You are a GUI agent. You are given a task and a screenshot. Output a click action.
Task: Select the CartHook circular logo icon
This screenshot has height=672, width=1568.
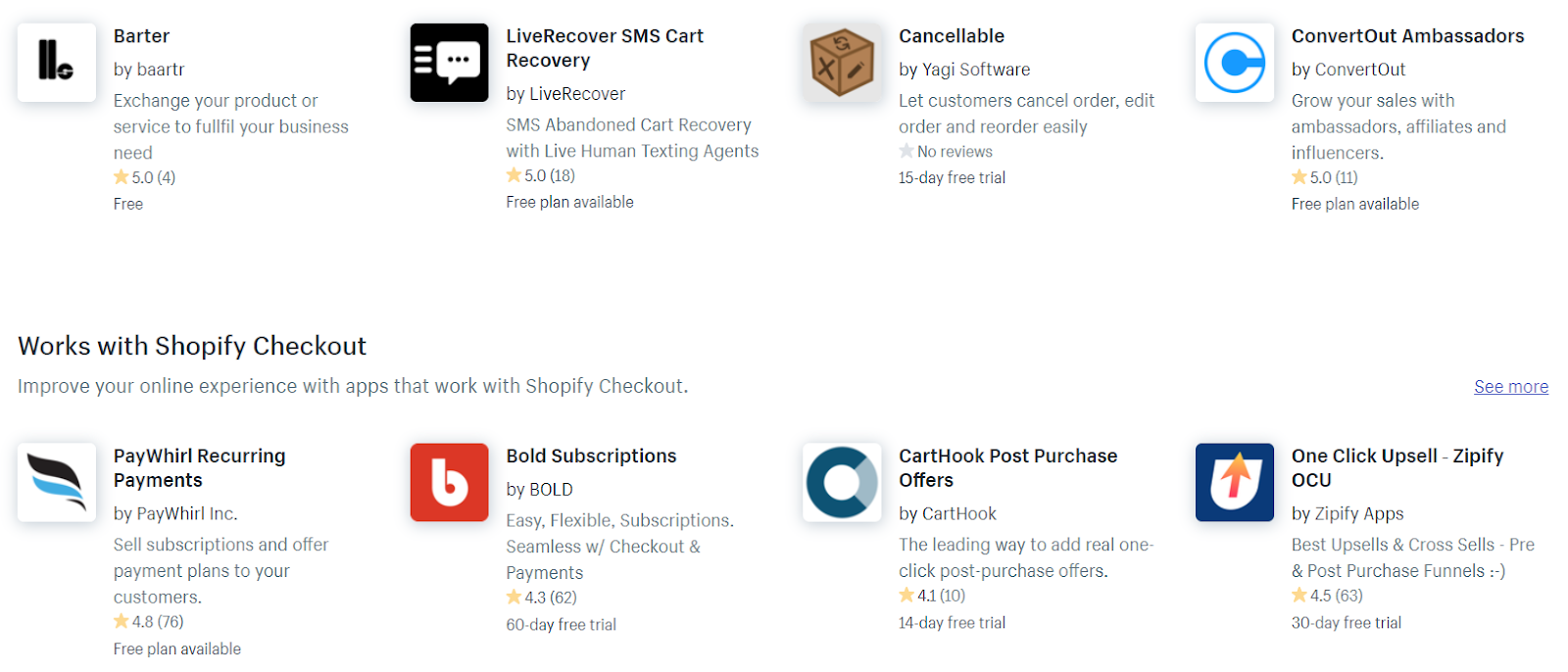coord(842,482)
